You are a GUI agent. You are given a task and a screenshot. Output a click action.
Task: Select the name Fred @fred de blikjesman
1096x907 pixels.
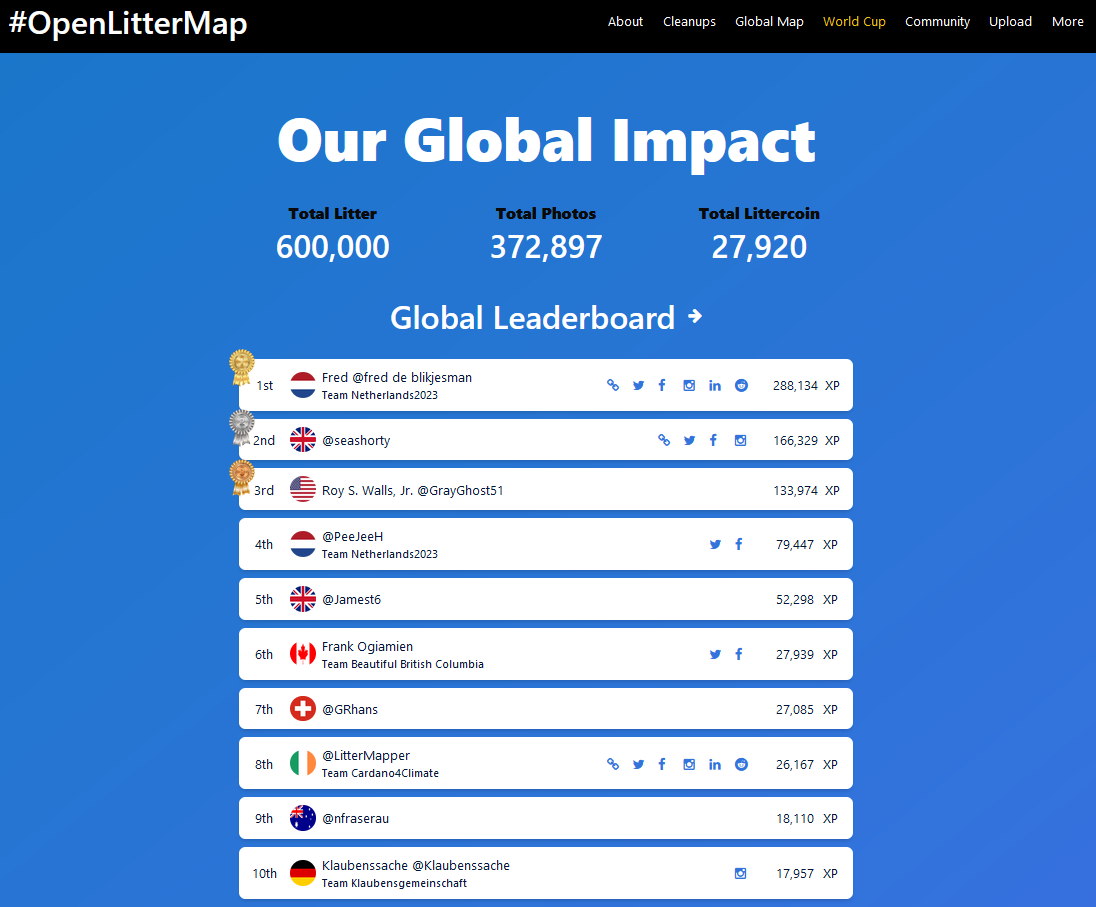396,377
